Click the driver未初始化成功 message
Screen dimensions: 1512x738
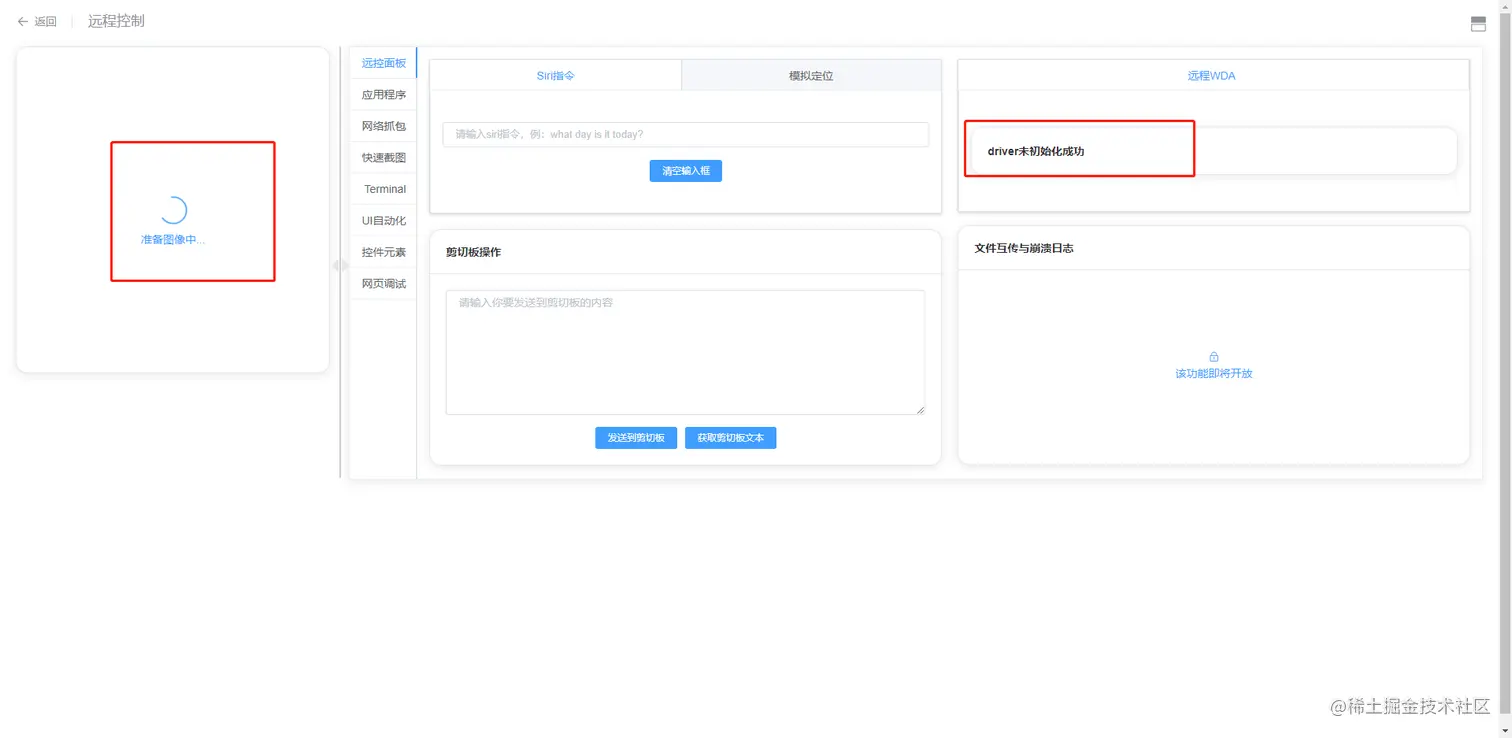pos(1036,151)
